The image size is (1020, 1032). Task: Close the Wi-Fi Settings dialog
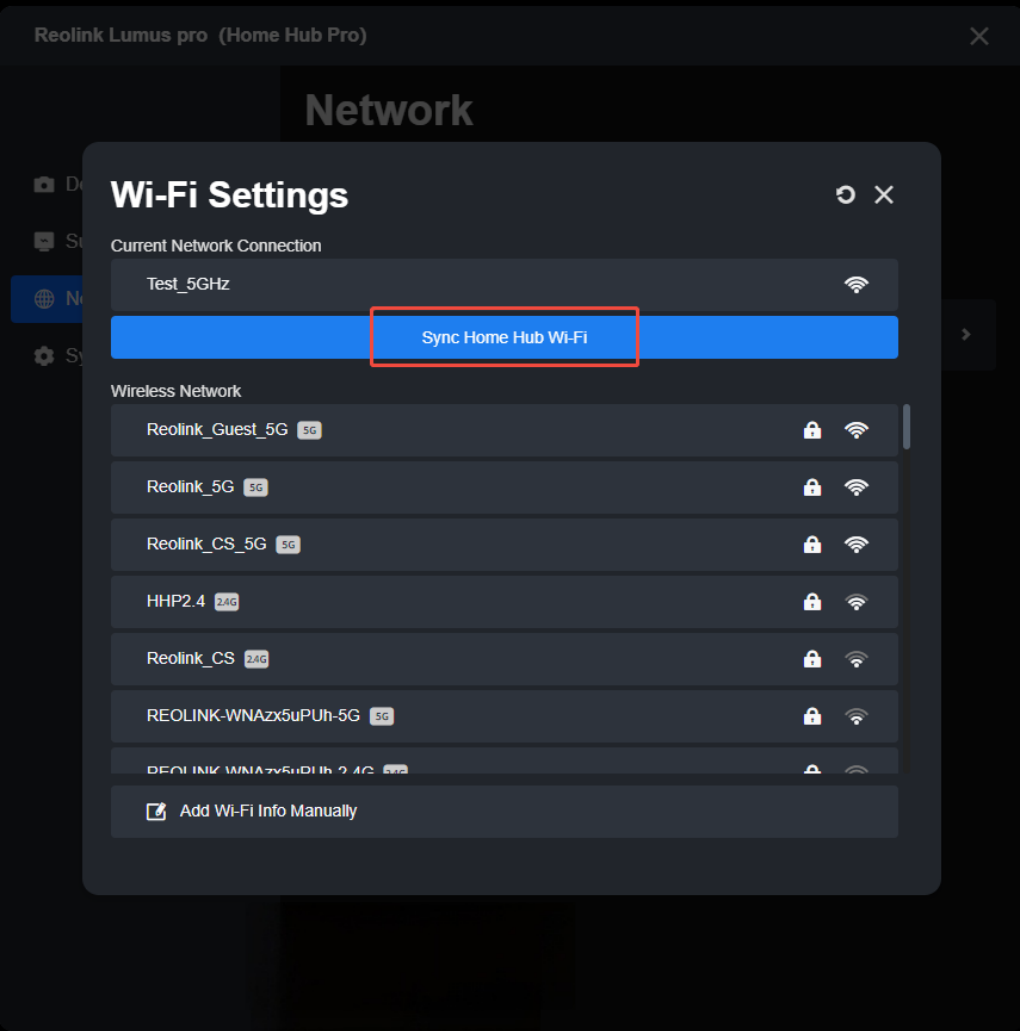884,195
